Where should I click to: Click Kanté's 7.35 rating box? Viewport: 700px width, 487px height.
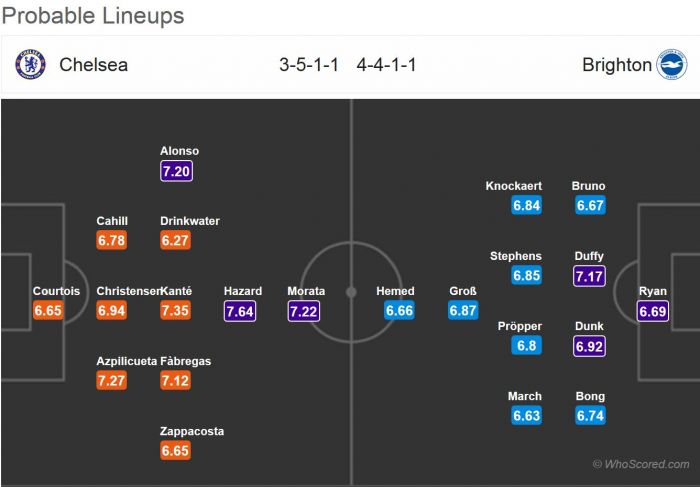(x=176, y=311)
